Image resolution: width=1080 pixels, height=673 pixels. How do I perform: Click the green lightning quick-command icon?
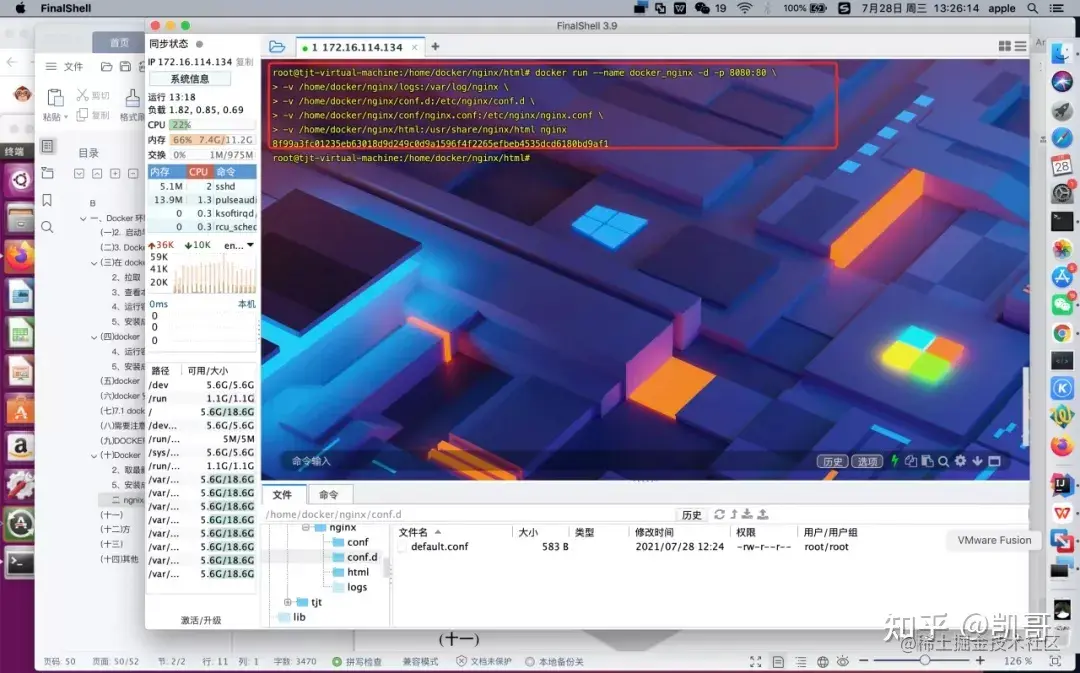pyautogui.click(x=895, y=461)
